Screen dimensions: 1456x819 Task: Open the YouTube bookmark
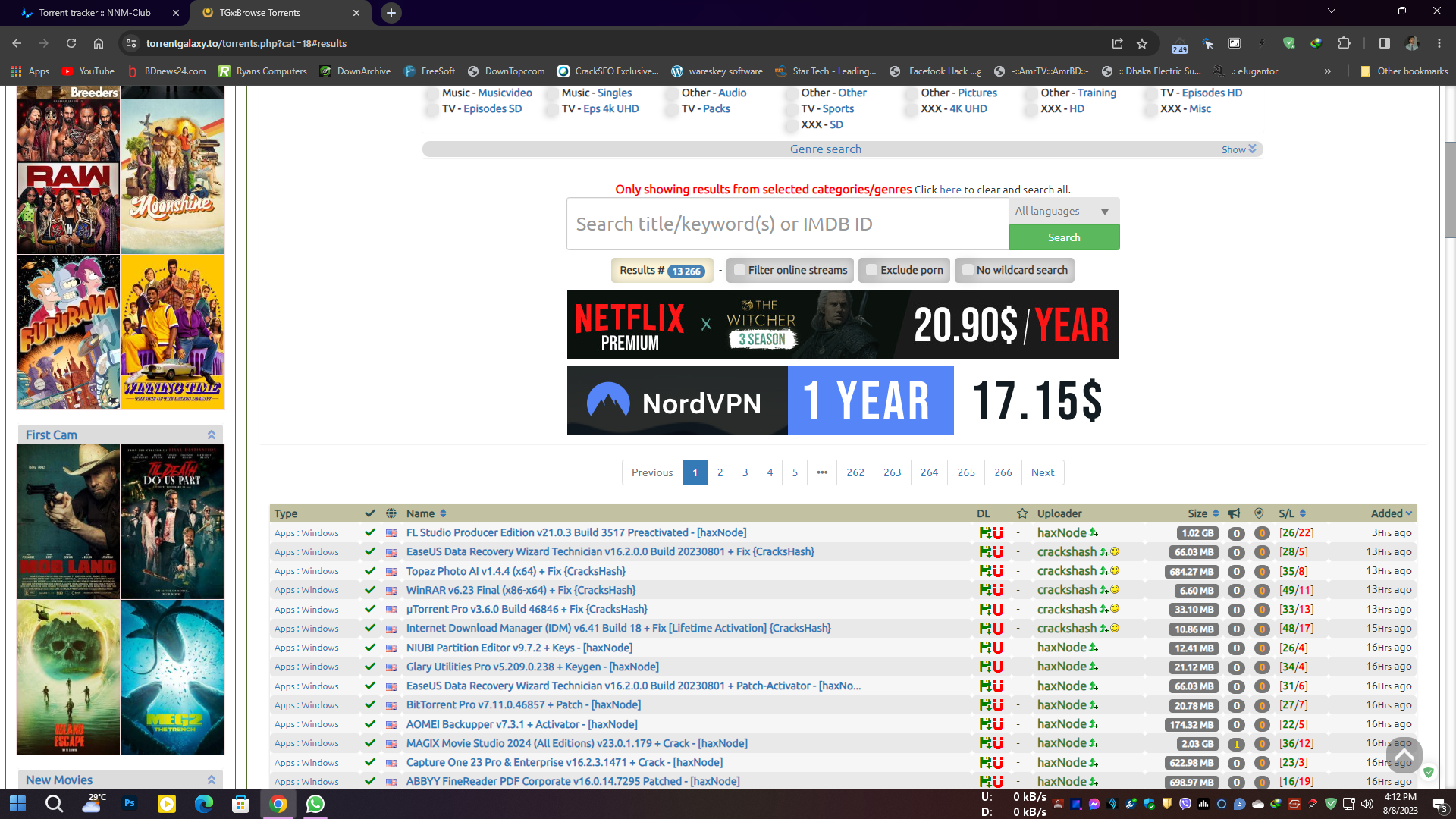coord(88,71)
